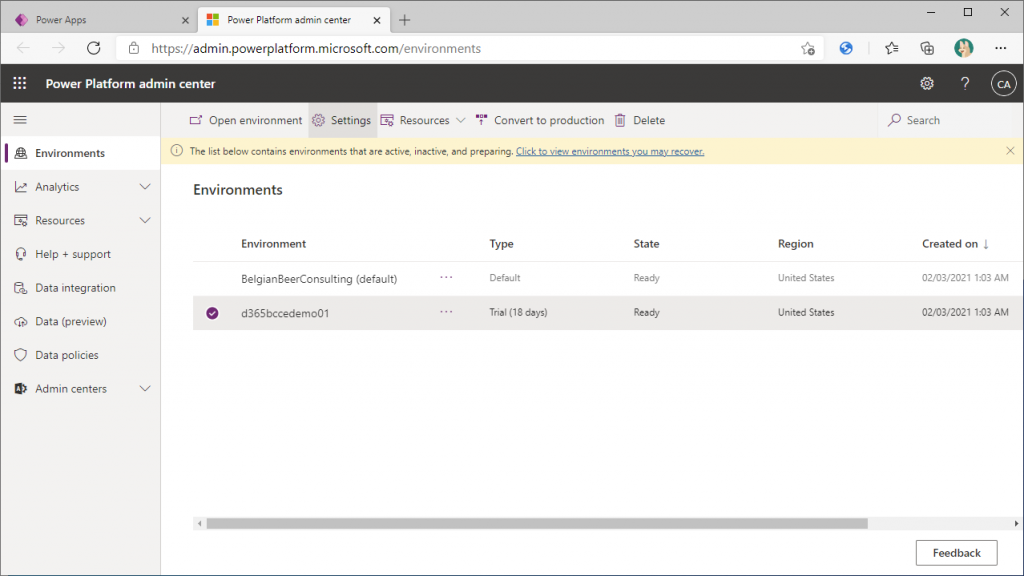Image resolution: width=1024 pixels, height=576 pixels.
Task: Open more actions for d365bccedemo01 row
Action: [446, 312]
